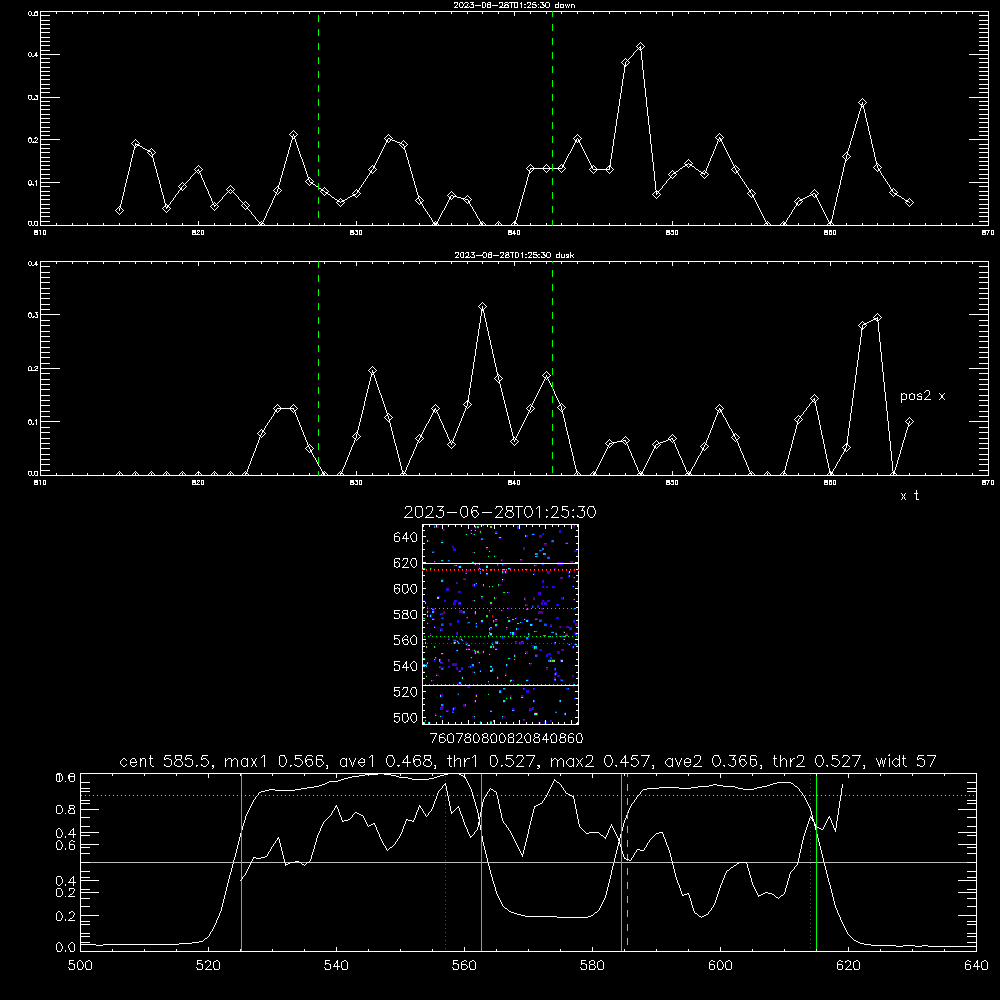Click the "640" label on the profile plot x-axis

coord(976,965)
